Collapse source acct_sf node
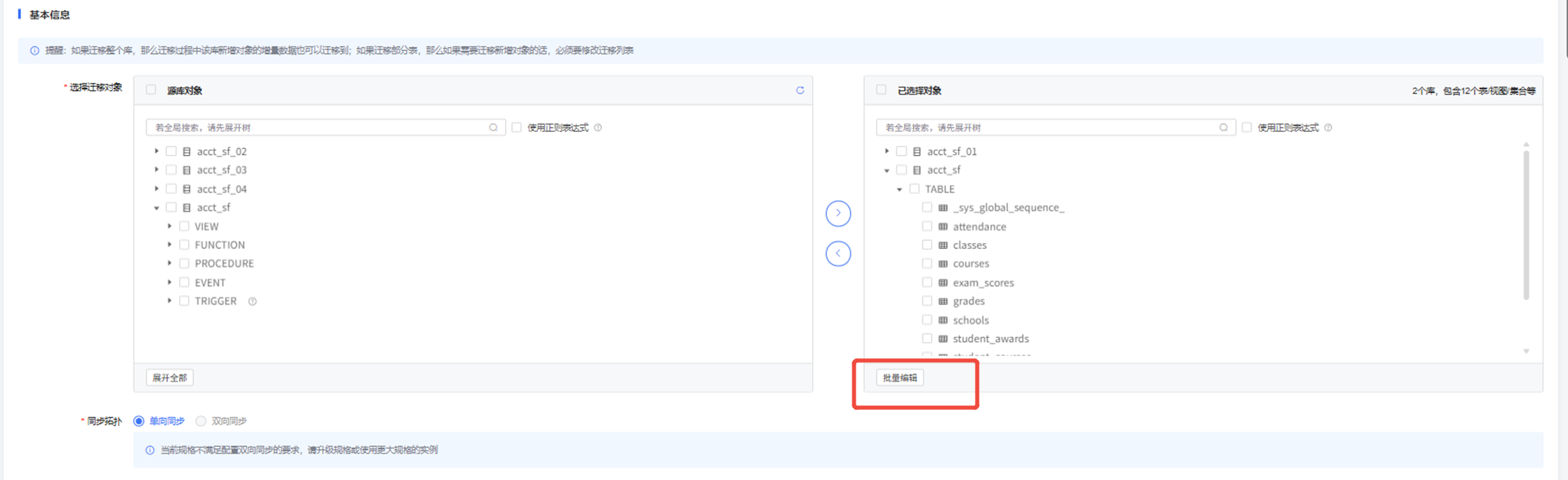The width and height of the screenshot is (1568, 480). pos(157,208)
